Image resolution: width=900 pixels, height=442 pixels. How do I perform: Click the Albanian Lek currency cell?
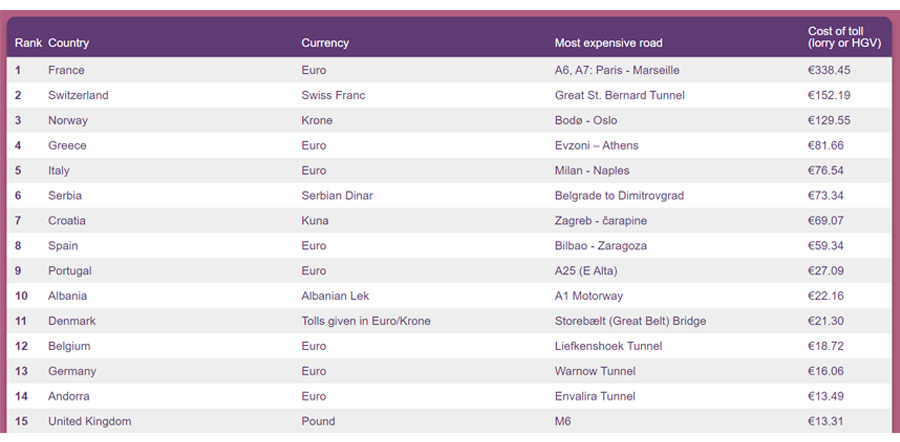click(x=335, y=296)
